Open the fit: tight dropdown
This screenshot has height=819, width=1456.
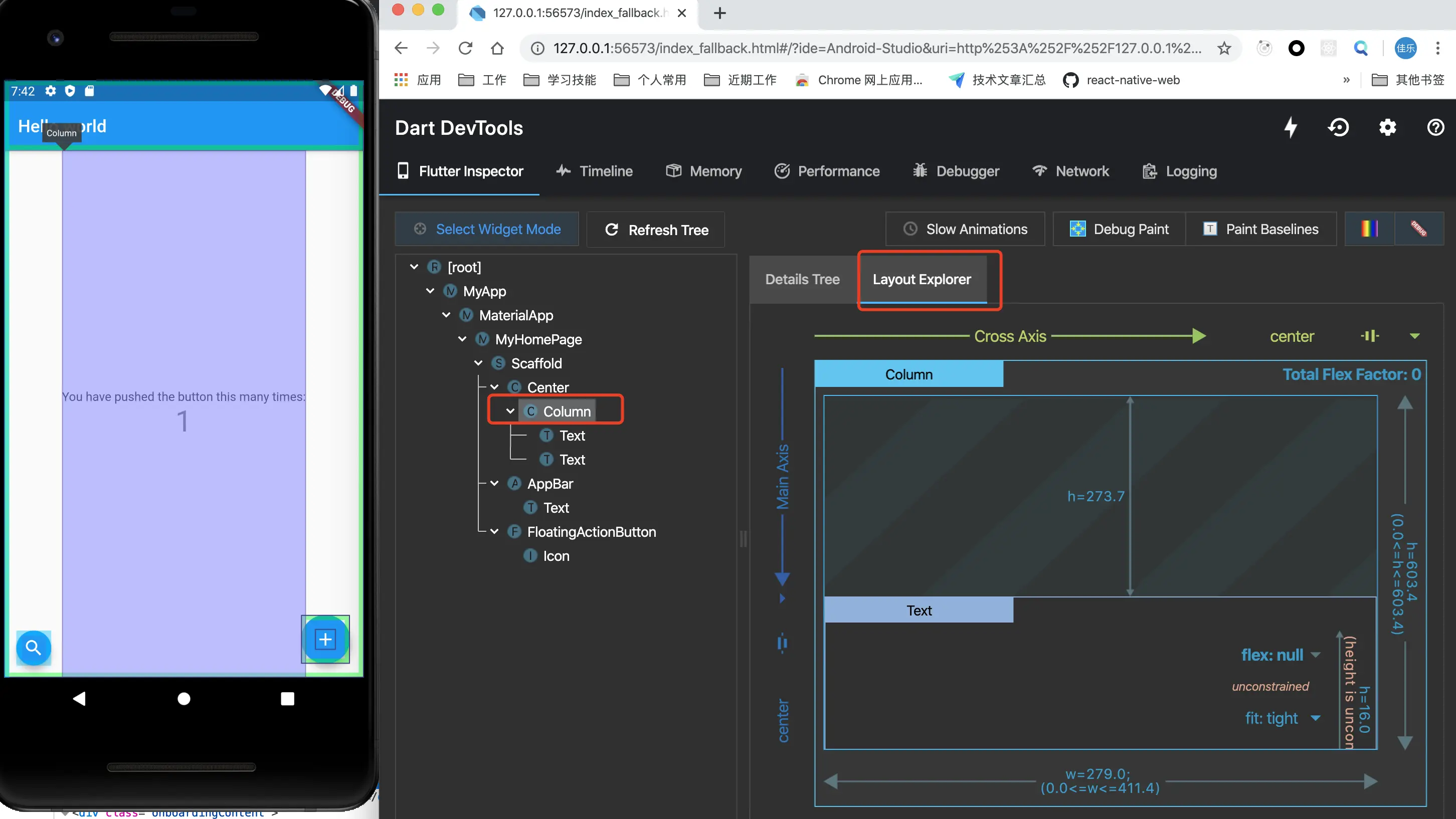pos(1283,718)
